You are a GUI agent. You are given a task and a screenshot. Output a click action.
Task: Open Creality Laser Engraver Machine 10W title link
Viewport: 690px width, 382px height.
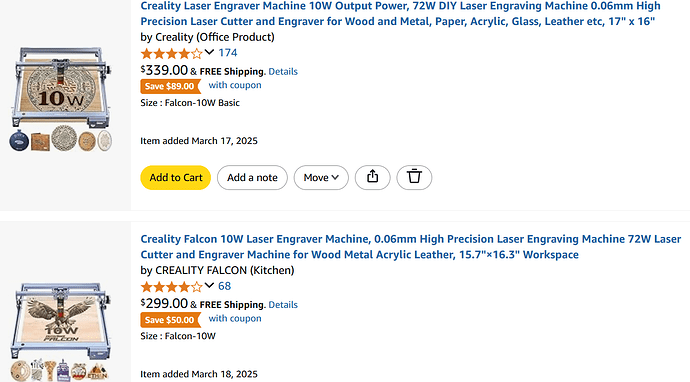tap(400, 14)
